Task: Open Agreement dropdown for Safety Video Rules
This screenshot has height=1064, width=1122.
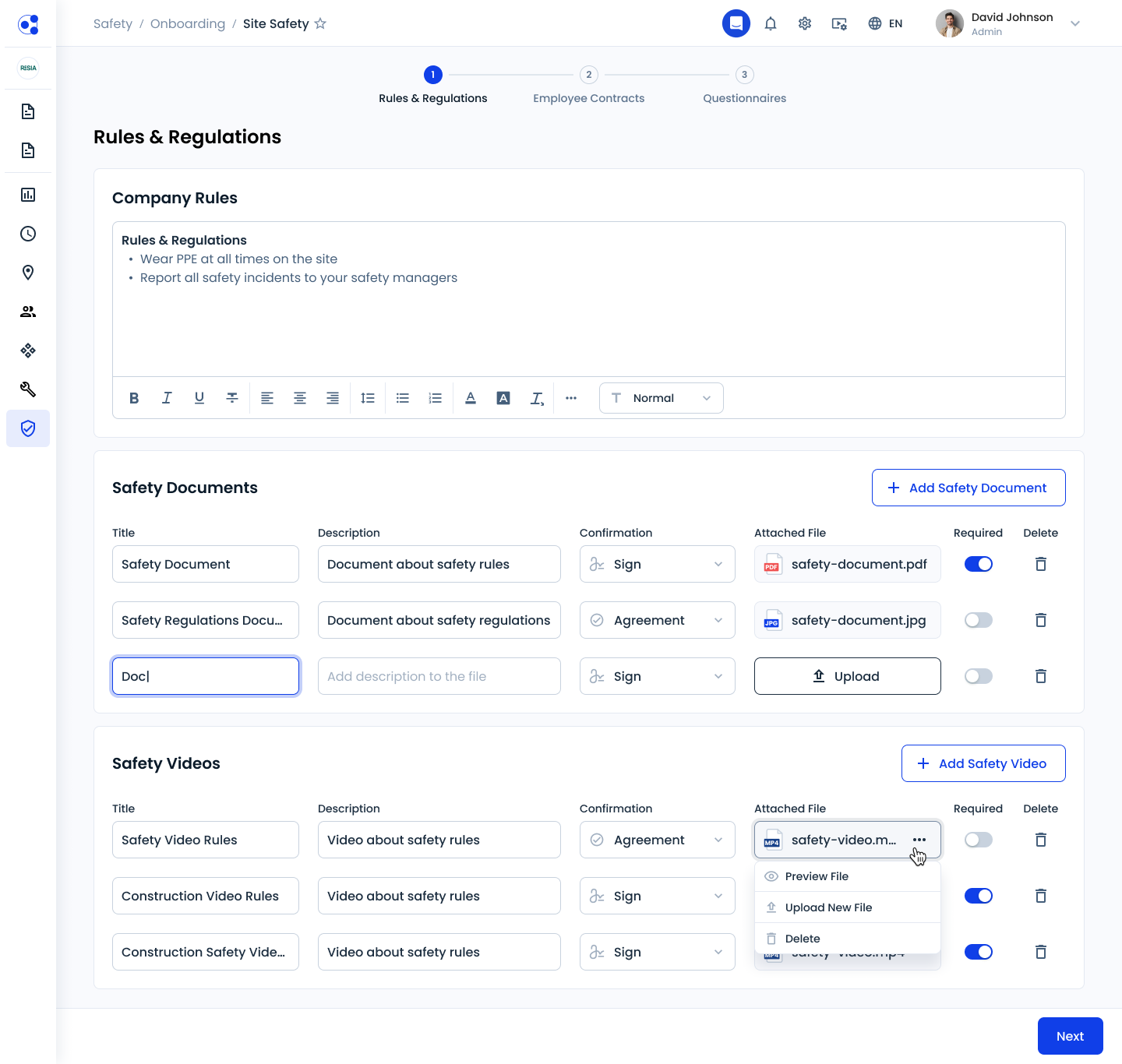Action: tap(658, 840)
